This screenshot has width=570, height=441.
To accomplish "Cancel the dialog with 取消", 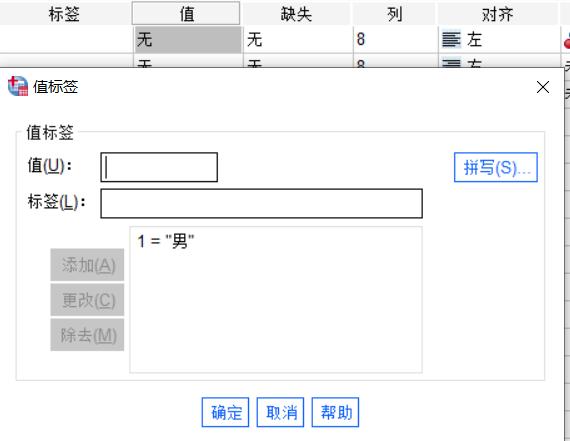I will click(280, 412).
